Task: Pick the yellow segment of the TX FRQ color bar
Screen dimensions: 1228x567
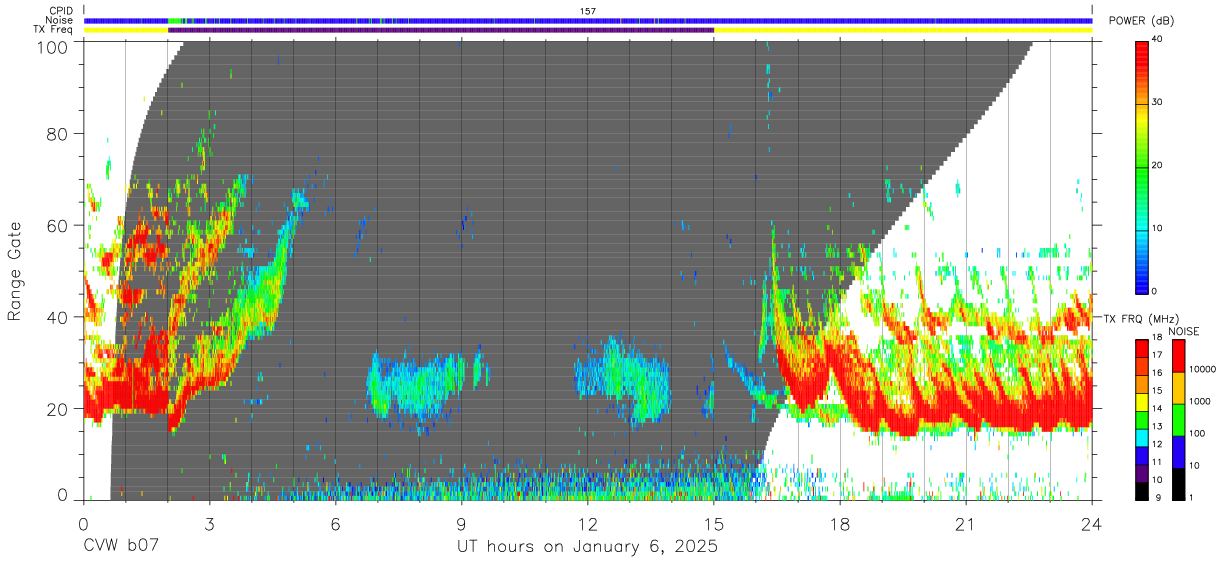Action: click(x=1142, y=402)
